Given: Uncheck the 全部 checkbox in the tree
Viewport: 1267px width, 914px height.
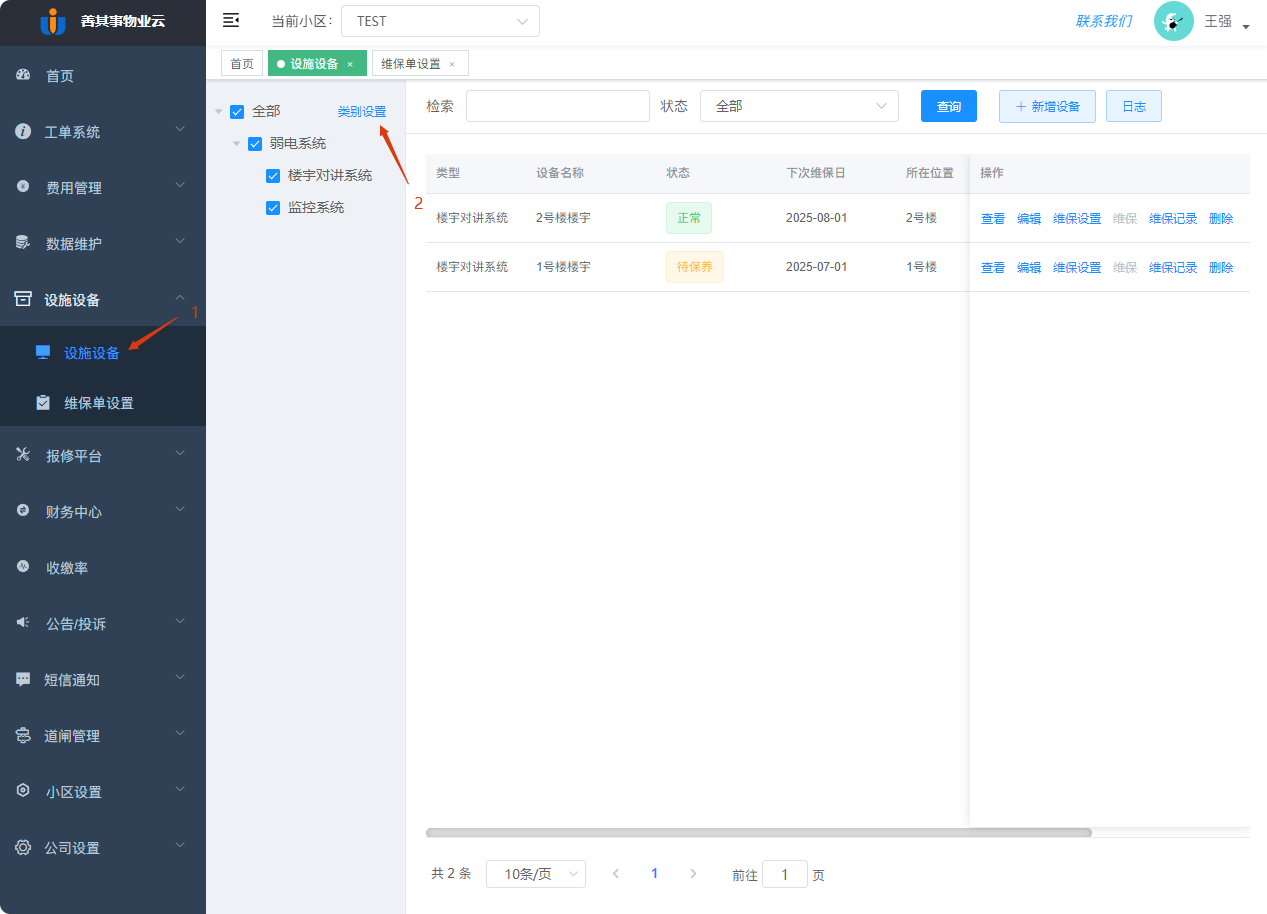Looking at the screenshot, I should click(236, 111).
